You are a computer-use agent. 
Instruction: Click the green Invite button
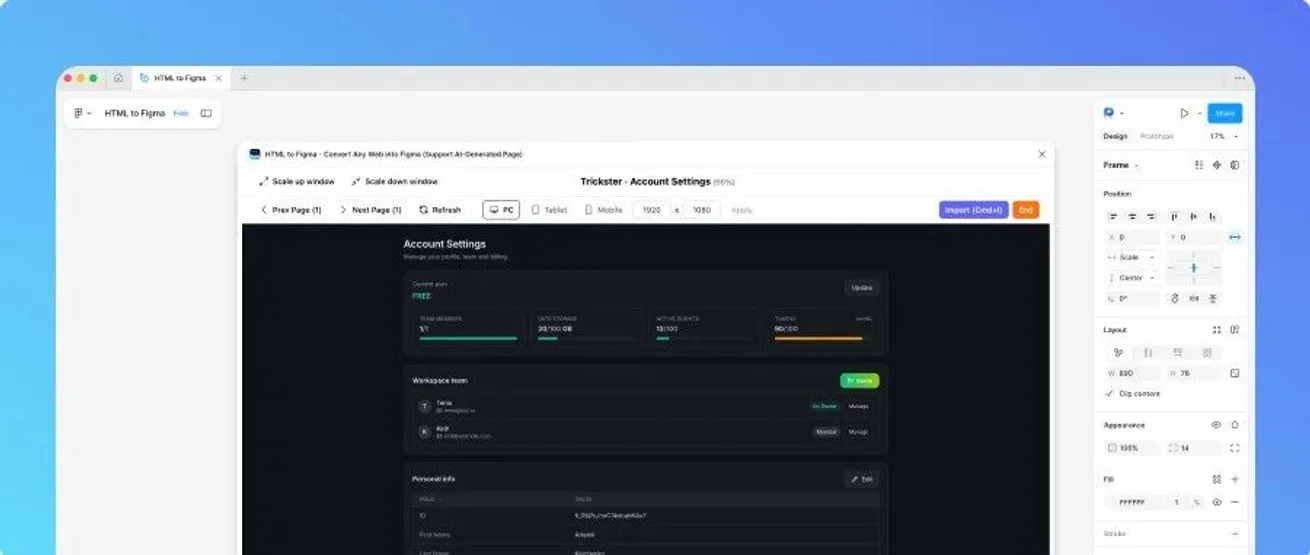point(859,381)
